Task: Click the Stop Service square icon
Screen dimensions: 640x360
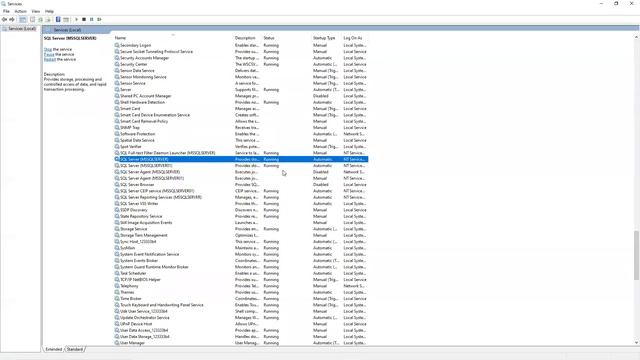Action: (84, 20)
